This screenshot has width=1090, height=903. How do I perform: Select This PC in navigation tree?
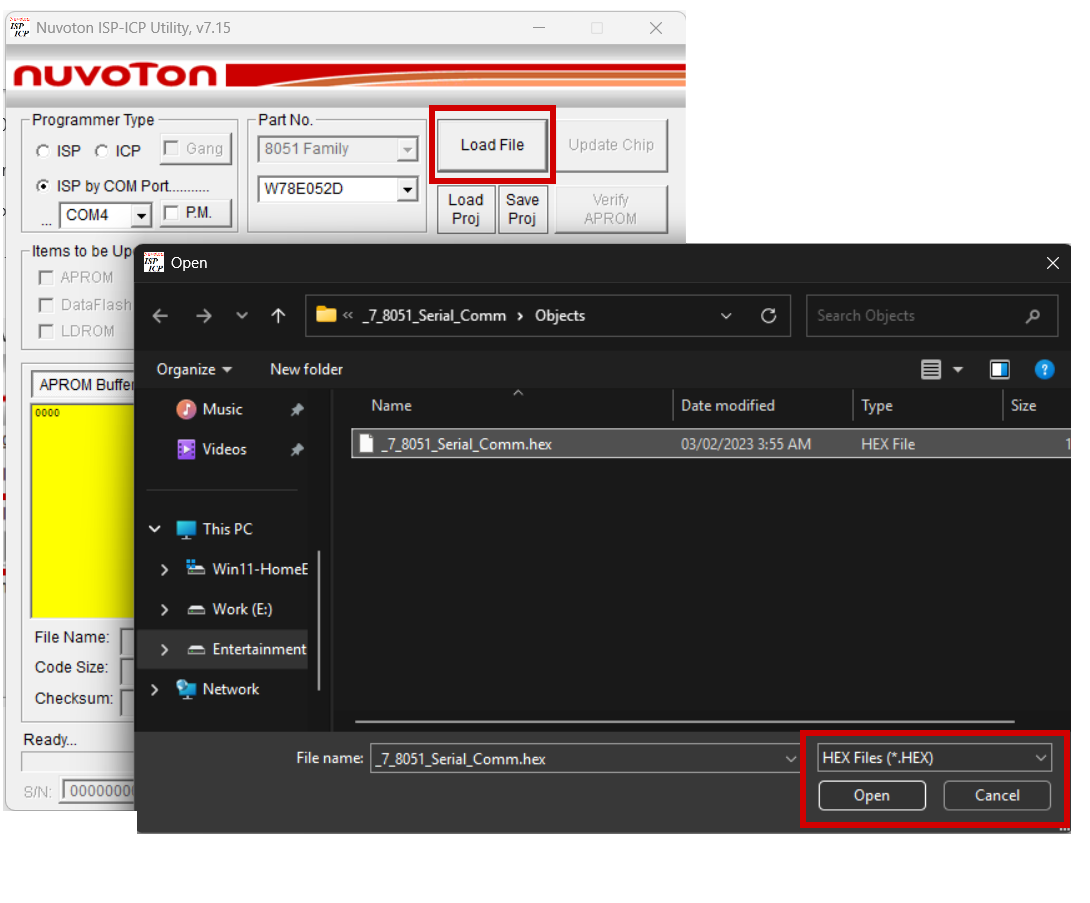[227, 529]
